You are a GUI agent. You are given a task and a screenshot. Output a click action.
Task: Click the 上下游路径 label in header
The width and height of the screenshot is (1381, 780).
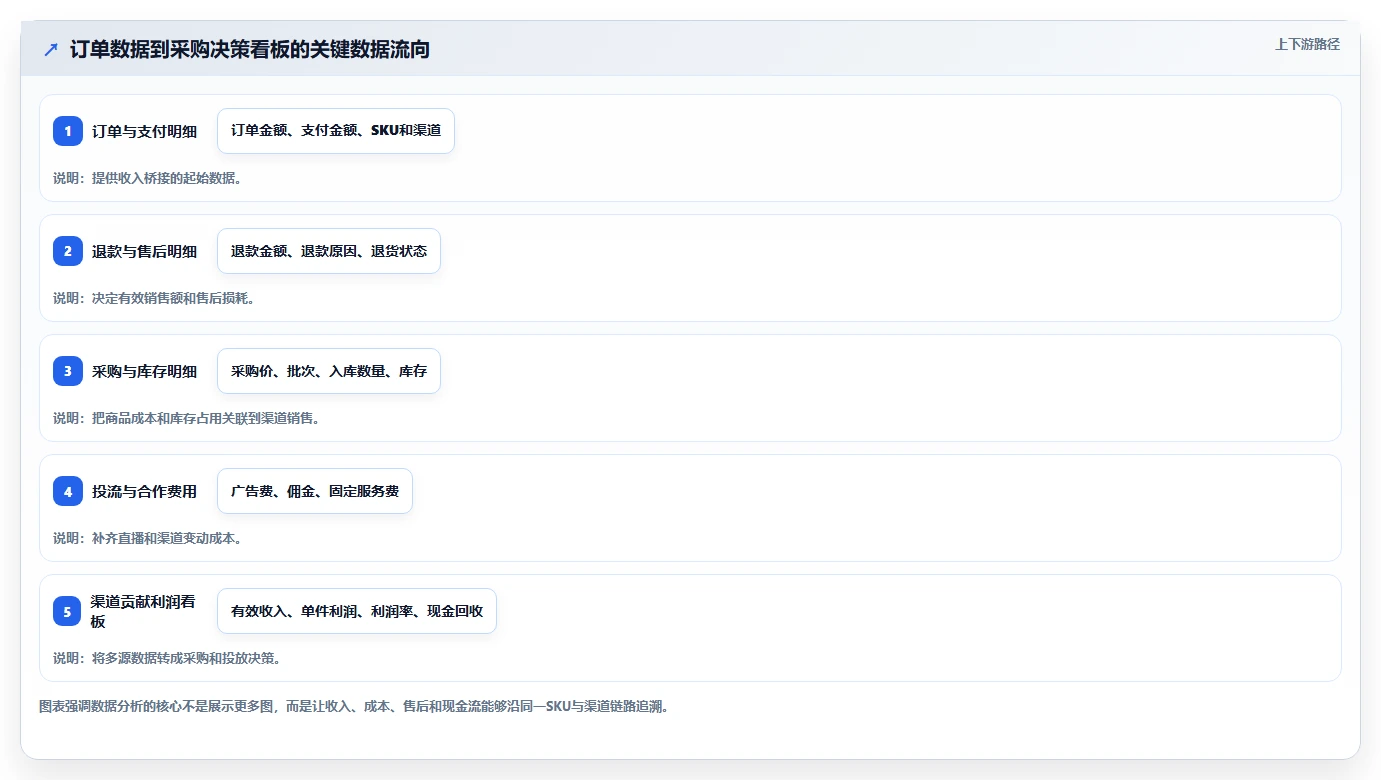(1307, 44)
